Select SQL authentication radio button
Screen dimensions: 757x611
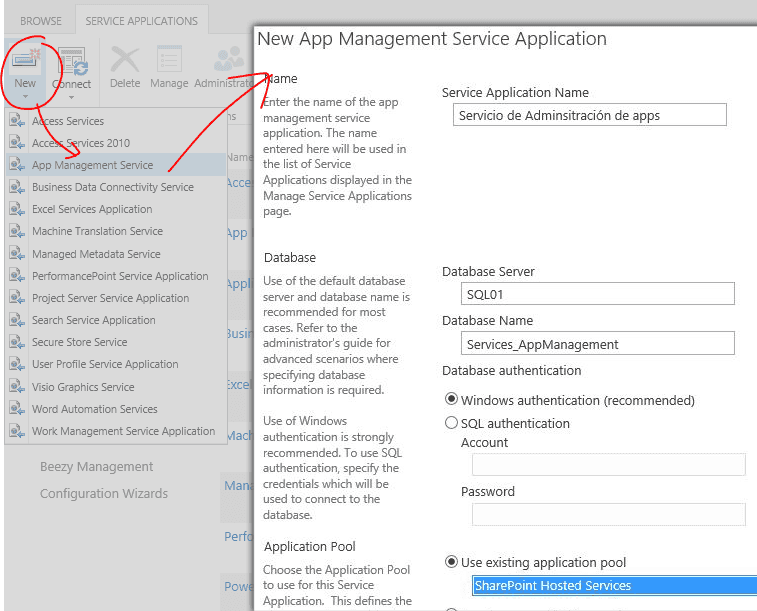pos(451,423)
